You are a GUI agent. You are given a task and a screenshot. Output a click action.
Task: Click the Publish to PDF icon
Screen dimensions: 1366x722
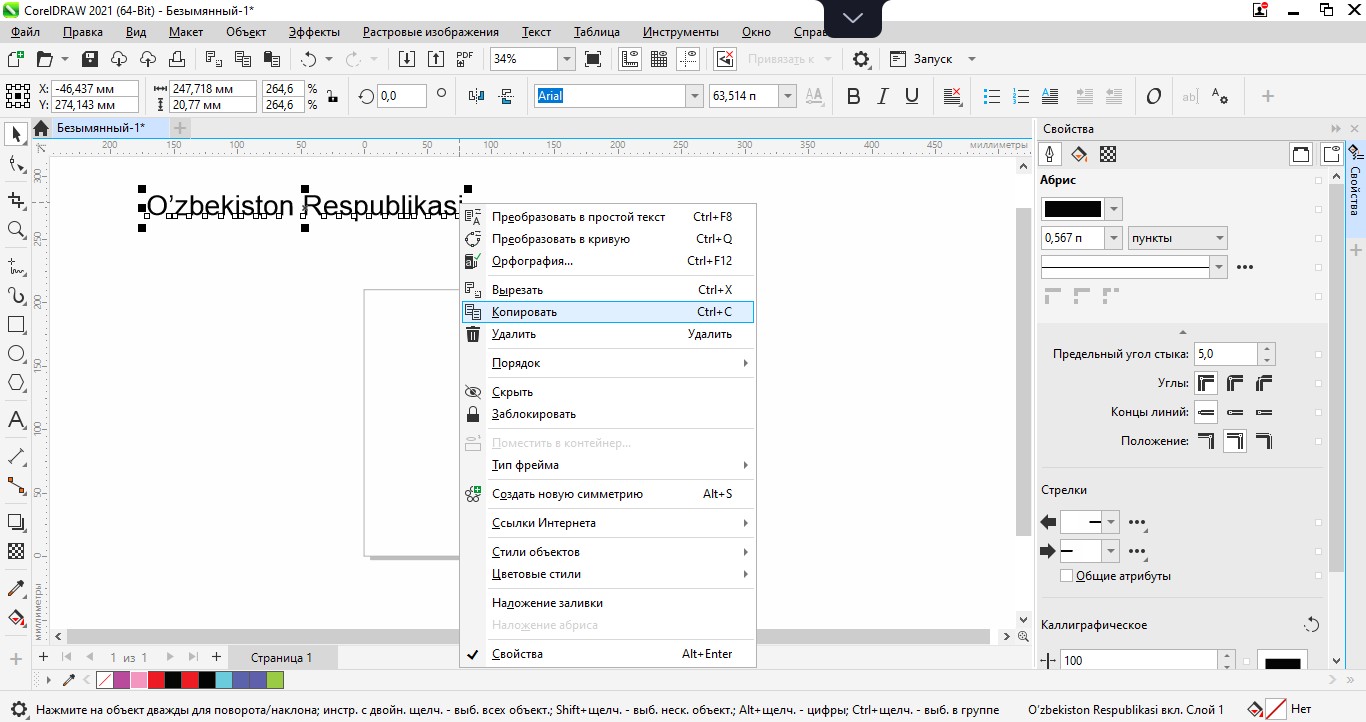(x=465, y=59)
